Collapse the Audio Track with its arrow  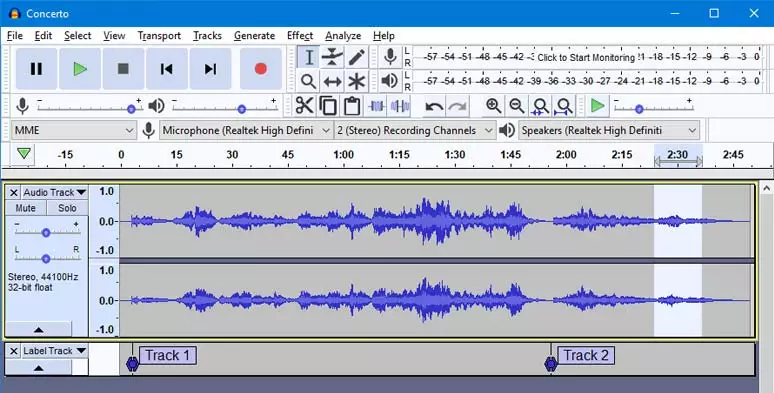click(39, 329)
